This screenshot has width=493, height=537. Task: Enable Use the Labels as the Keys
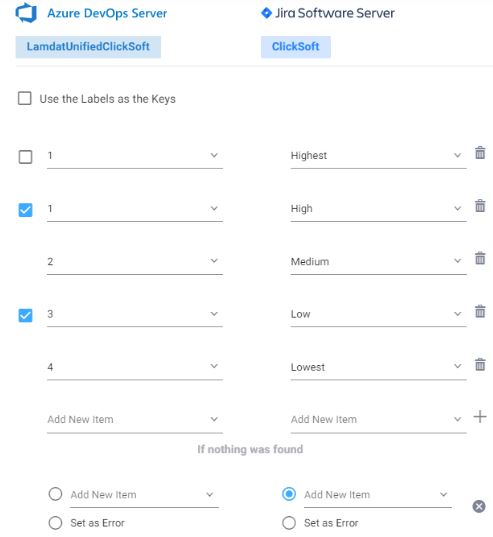[25, 98]
